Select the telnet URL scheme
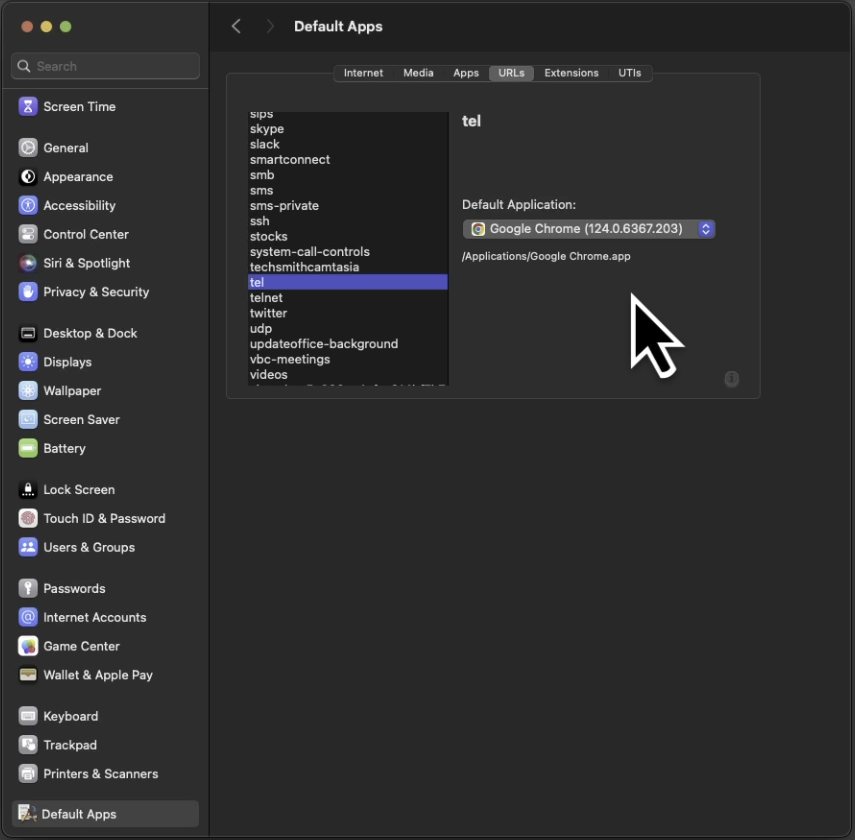855x840 pixels. pyautogui.click(x=348, y=298)
